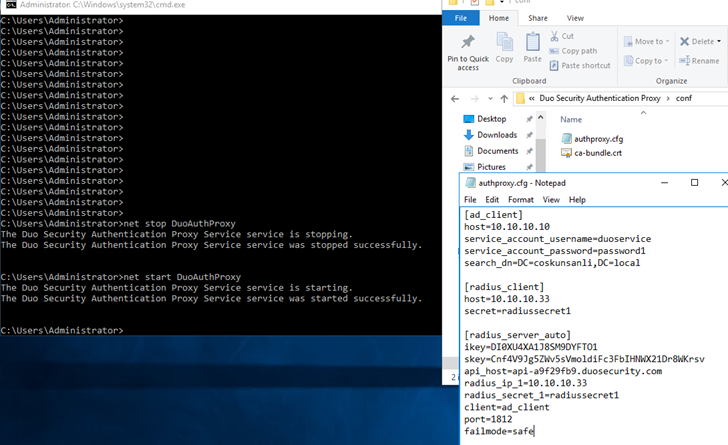
Task: Switch to the Home ribbon tab
Action: (499, 18)
